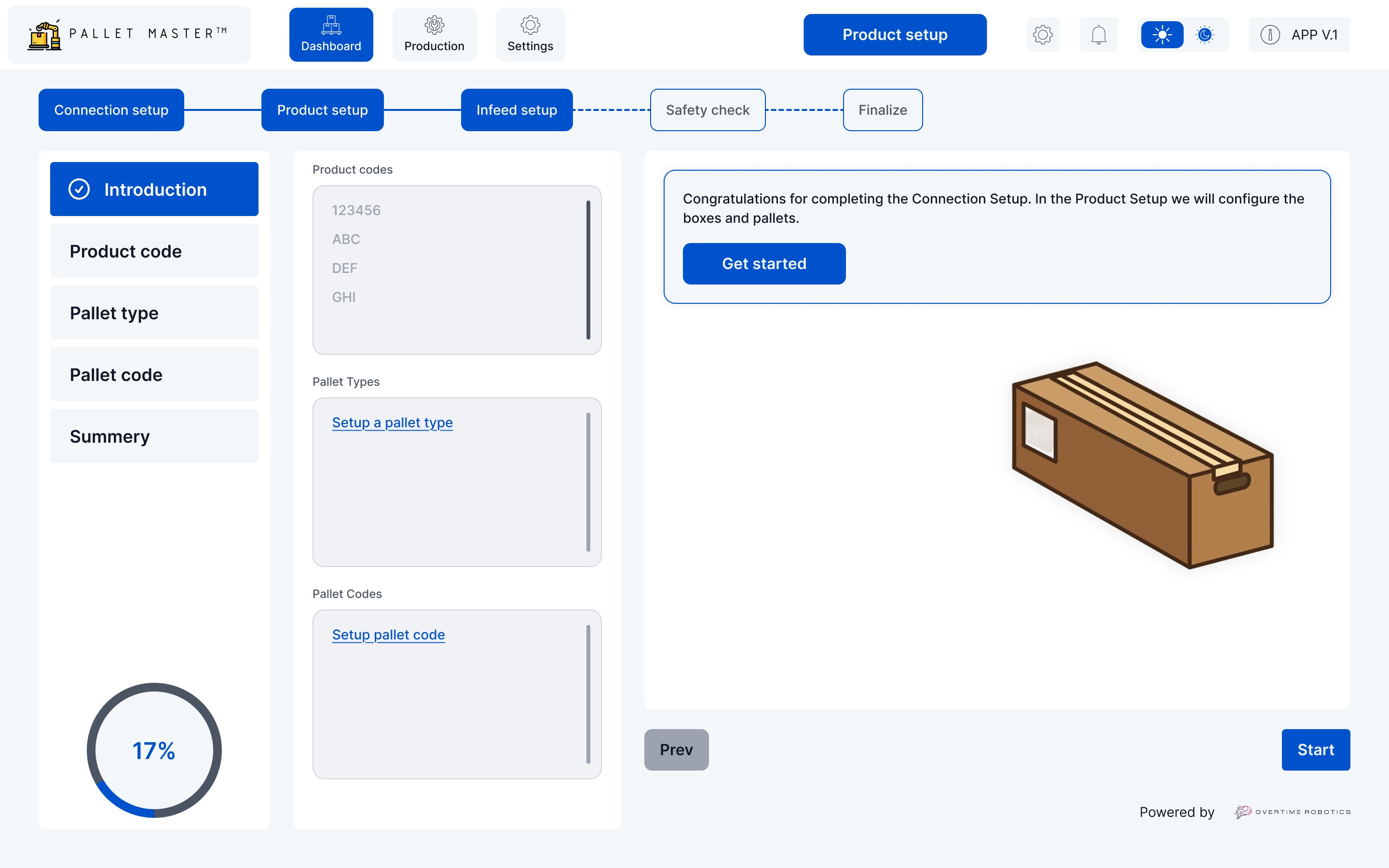
Task: Click the Setup a pallet type link
Action: click(x=392, y=422)
